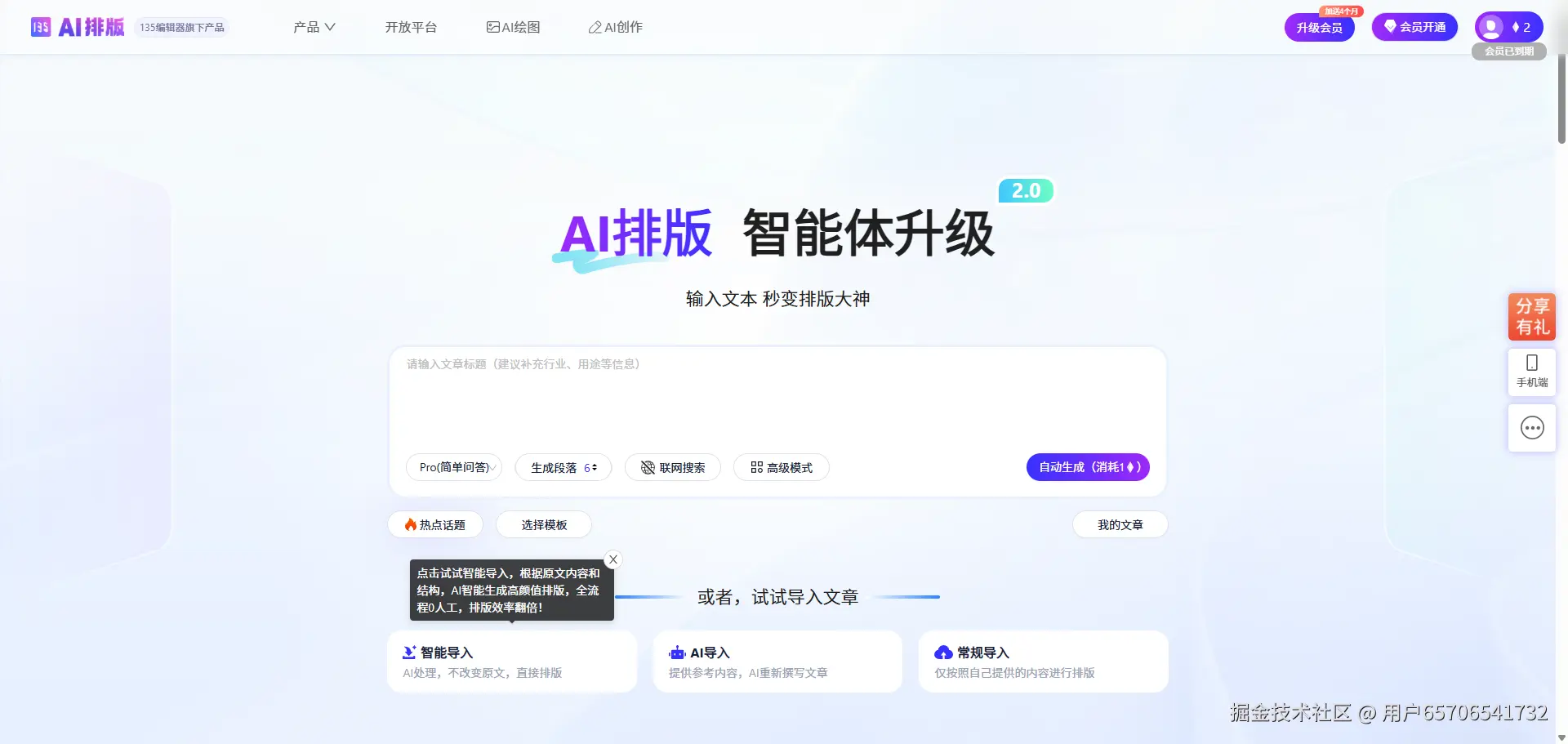
Task: Adjust the 生成段落 paragraph count stepper
Action: coord(594,467)
